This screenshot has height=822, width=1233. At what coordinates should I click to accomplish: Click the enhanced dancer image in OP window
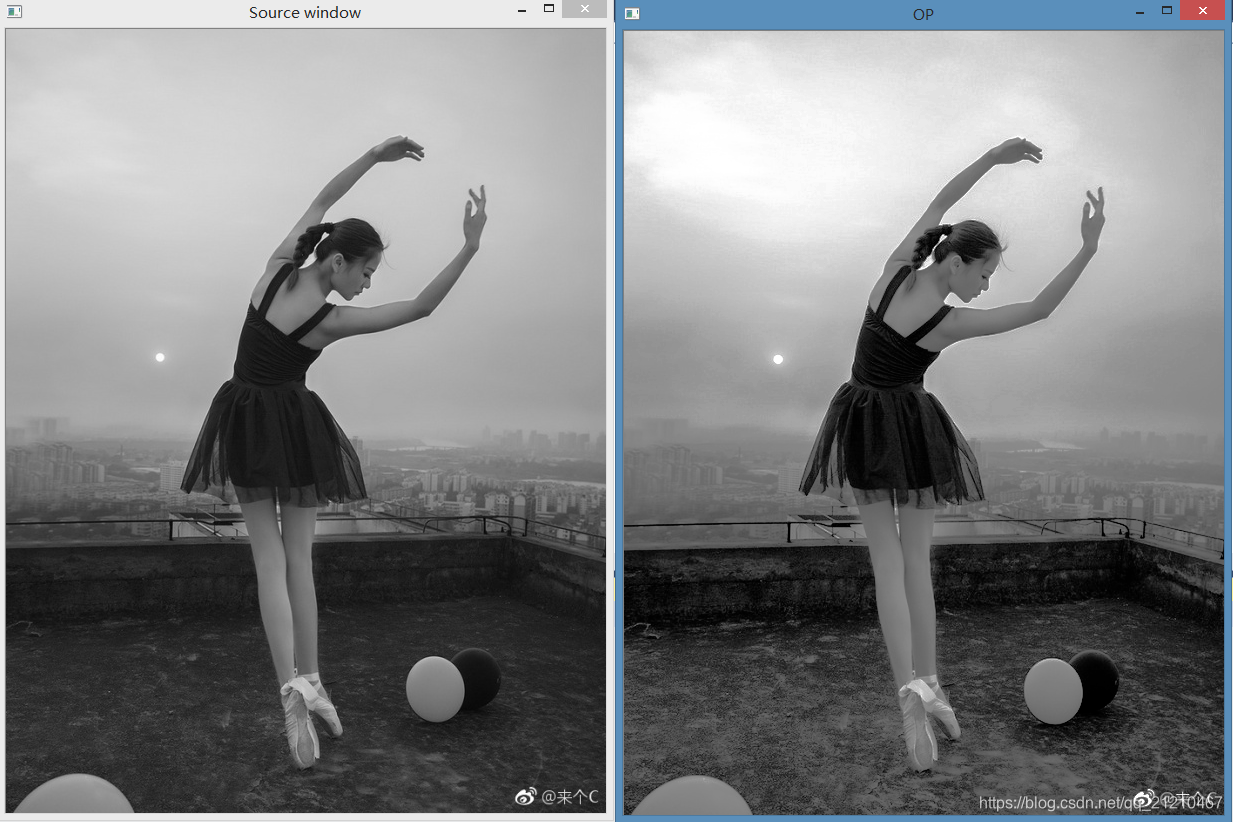(924, 422)
